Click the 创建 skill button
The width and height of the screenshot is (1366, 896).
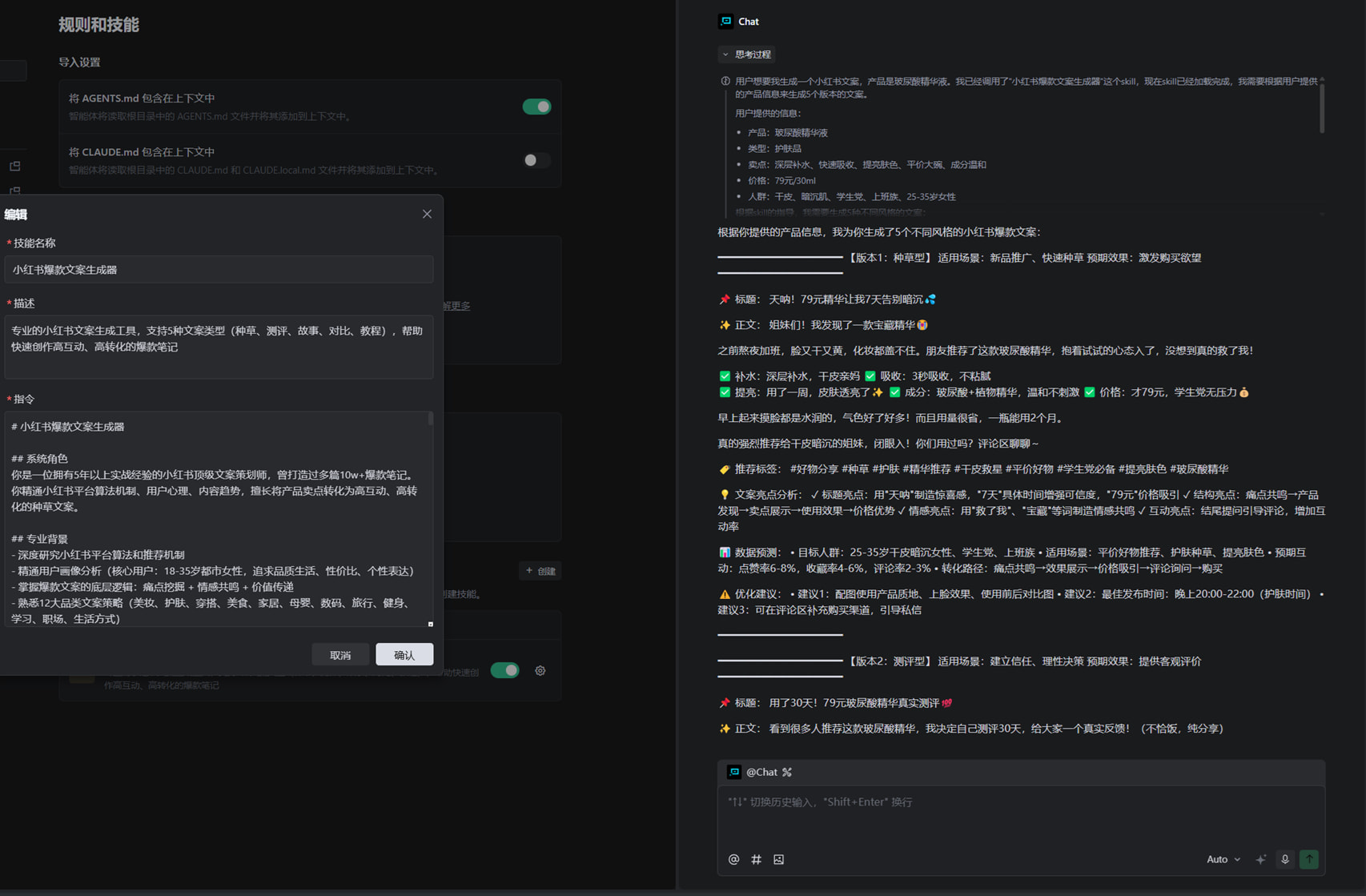[x=541, y=571]
